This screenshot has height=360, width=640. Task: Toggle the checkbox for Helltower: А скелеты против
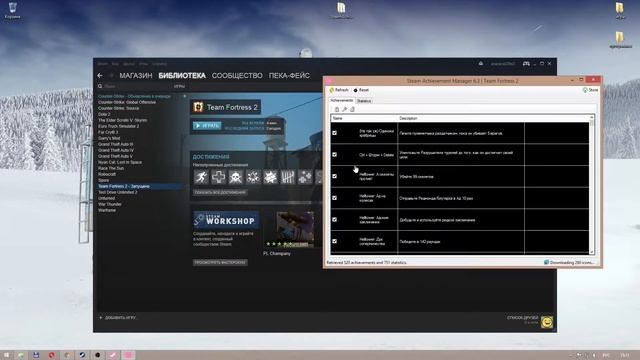pyautogui.click(x=335, y=176)
